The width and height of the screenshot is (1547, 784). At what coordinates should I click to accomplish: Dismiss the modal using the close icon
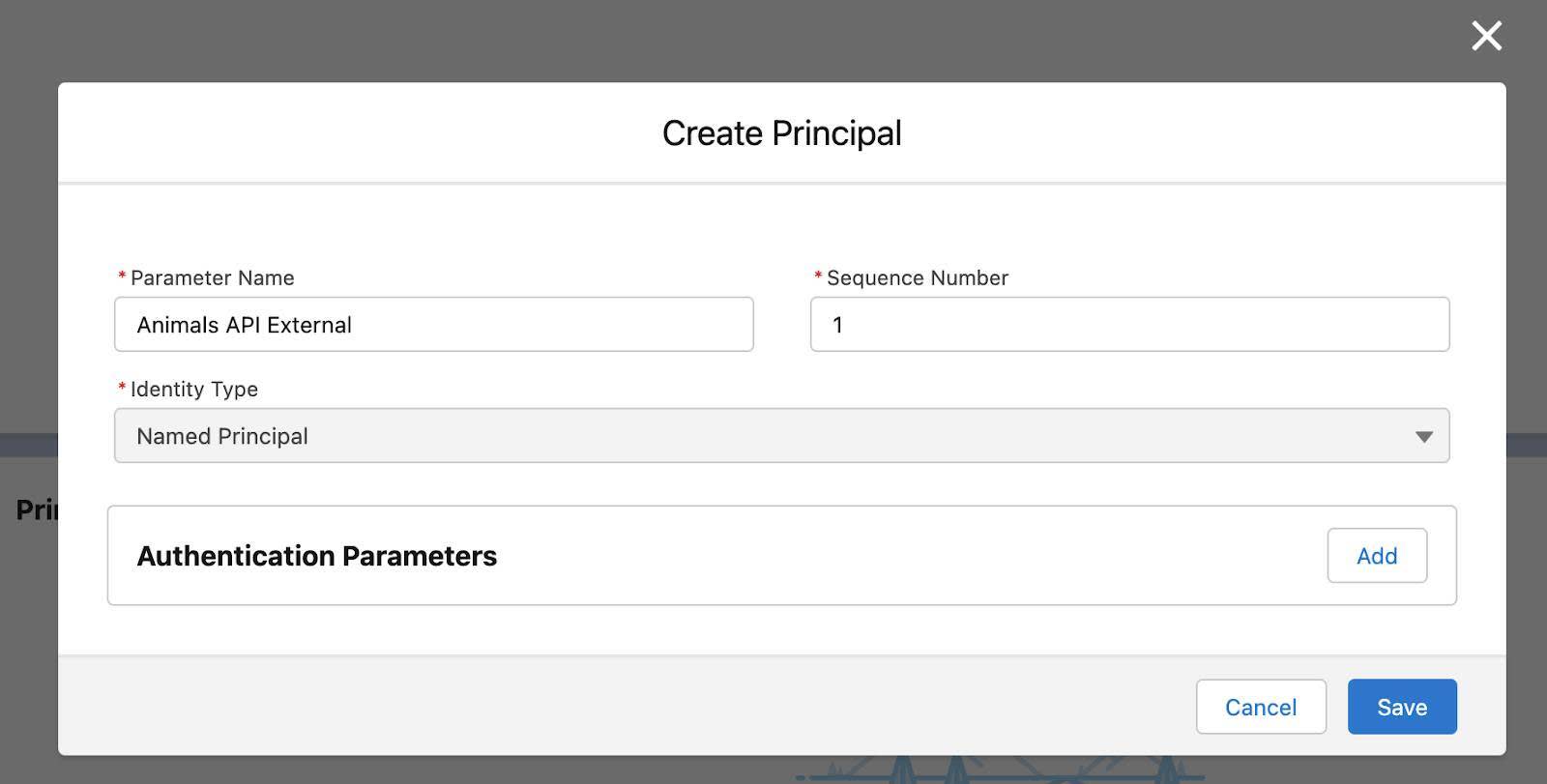[x=1486, y=36]
